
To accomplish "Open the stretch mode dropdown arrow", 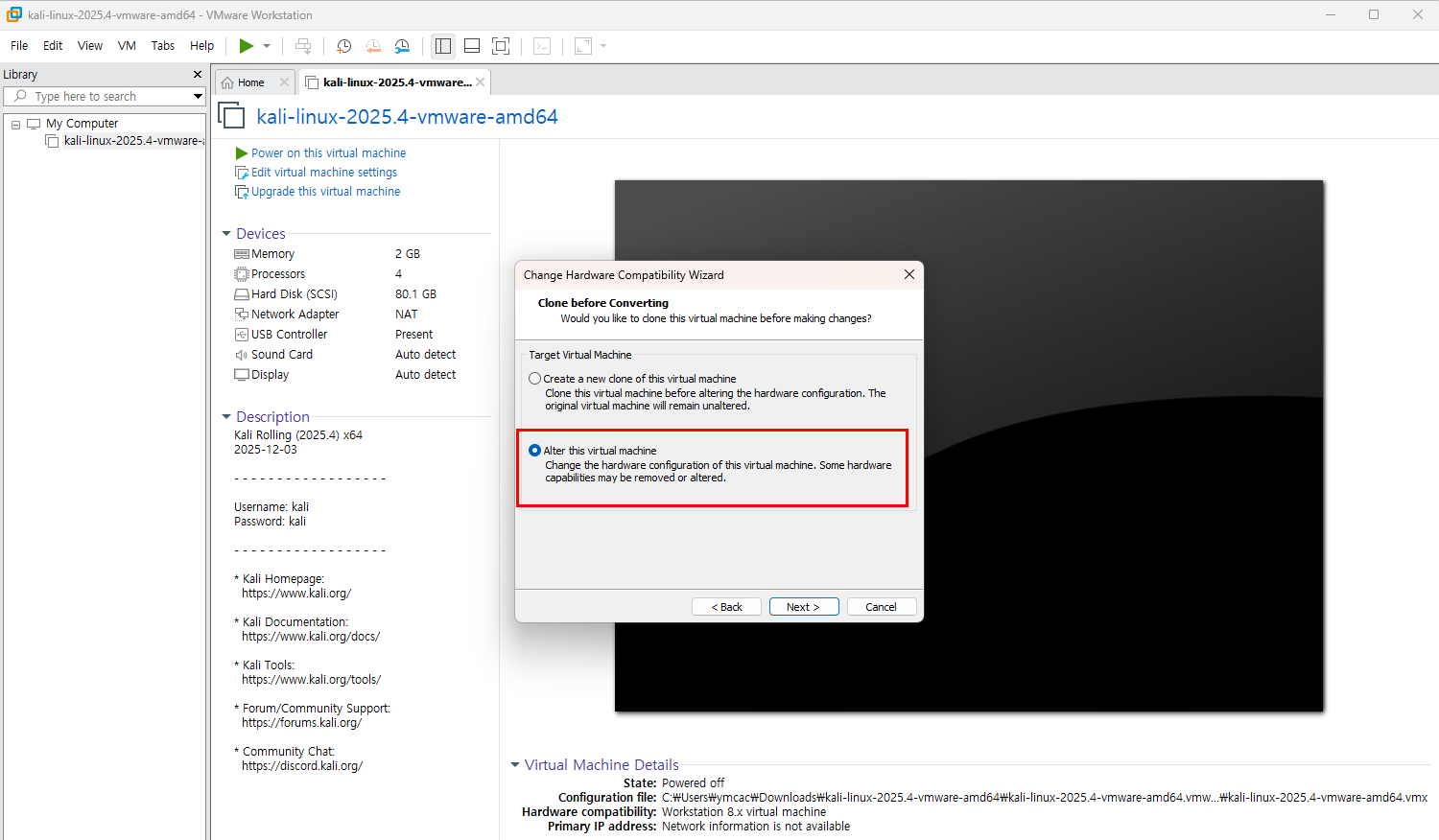I will (603, 46).
